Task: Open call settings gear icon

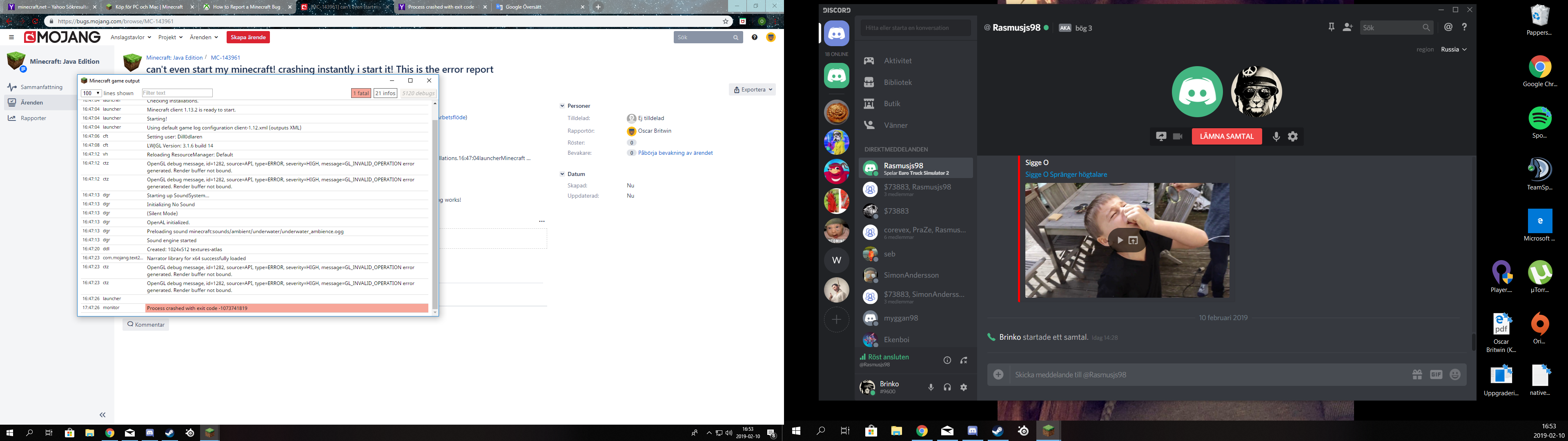Action: point(1293,136)
